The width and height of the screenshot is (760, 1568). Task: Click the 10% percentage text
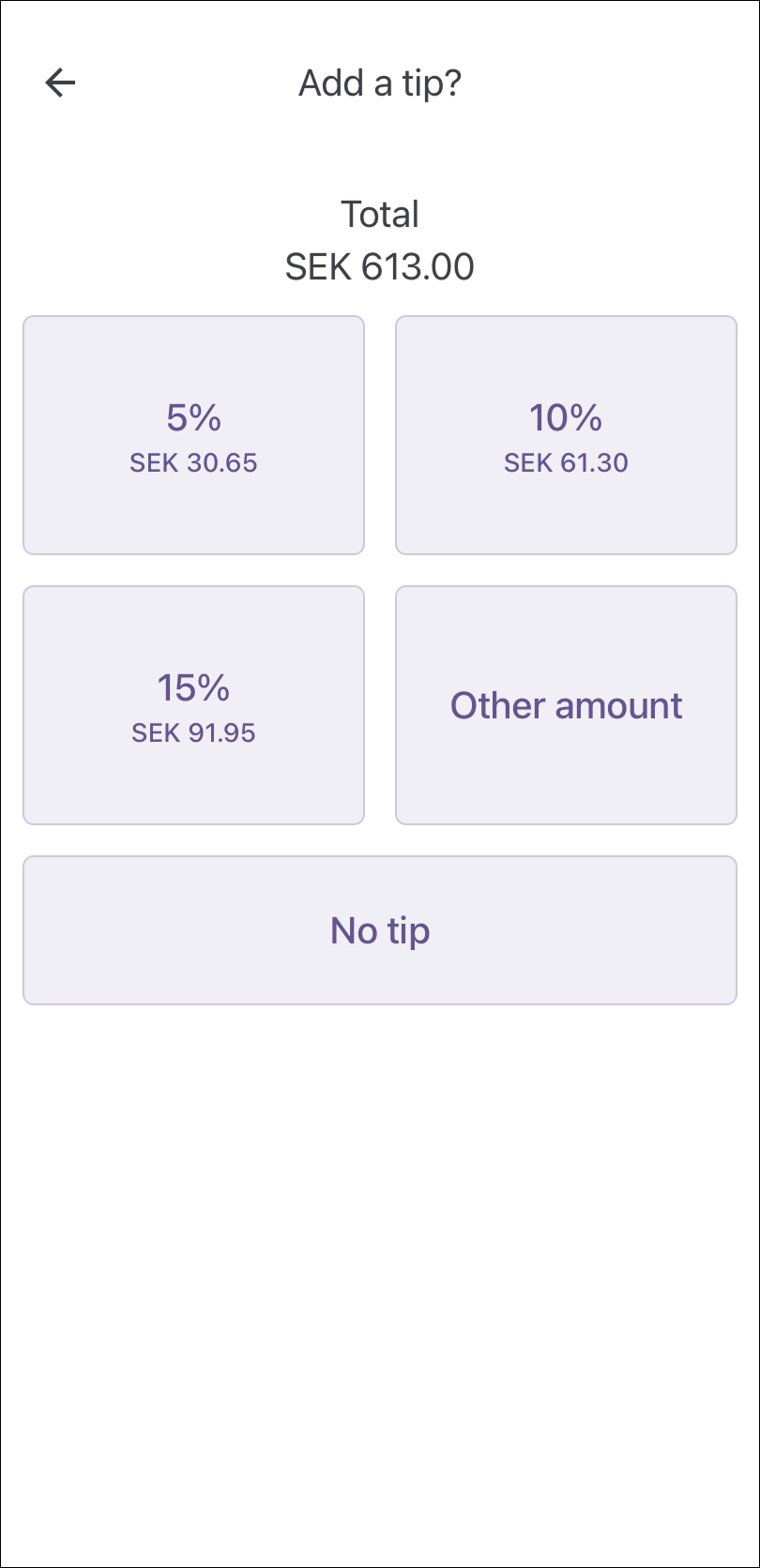(566, 417)
